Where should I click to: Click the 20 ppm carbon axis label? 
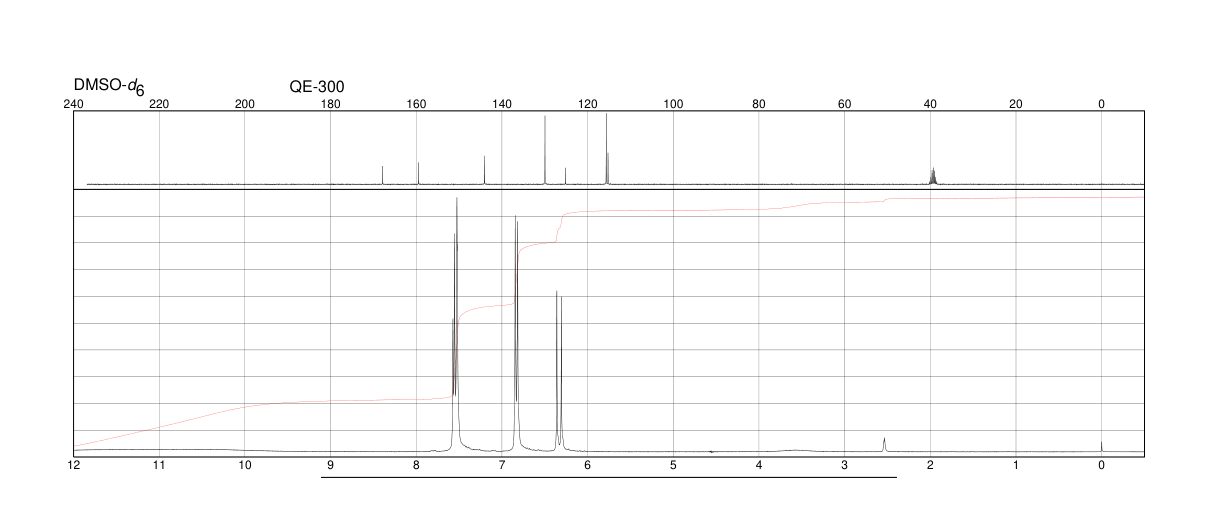[x=1016, y=104]
